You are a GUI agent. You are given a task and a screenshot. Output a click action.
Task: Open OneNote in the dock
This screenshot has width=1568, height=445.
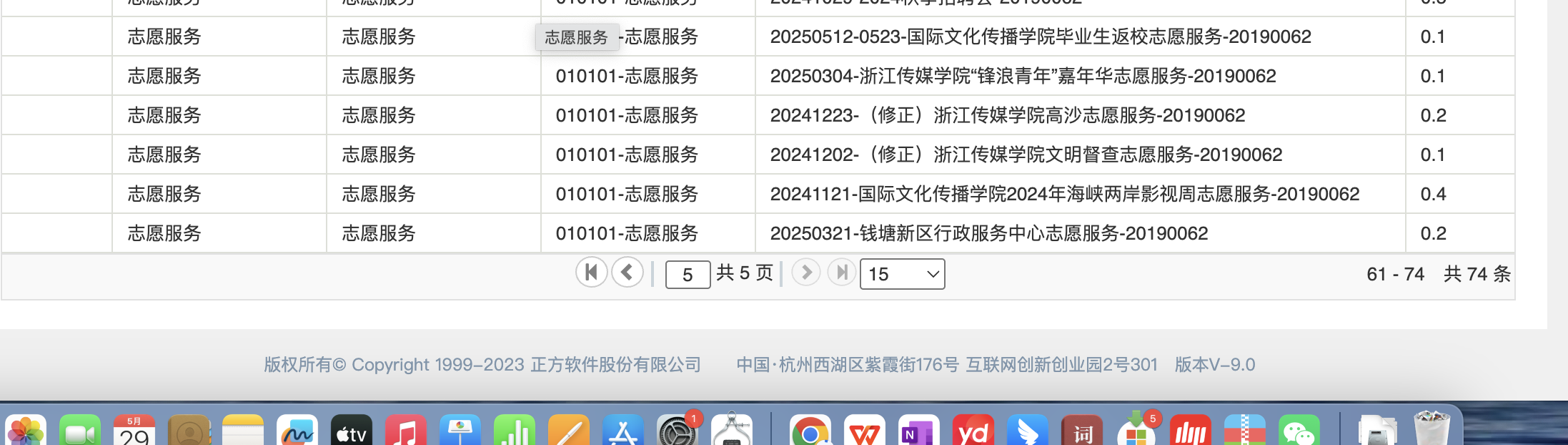coord(918,431)
